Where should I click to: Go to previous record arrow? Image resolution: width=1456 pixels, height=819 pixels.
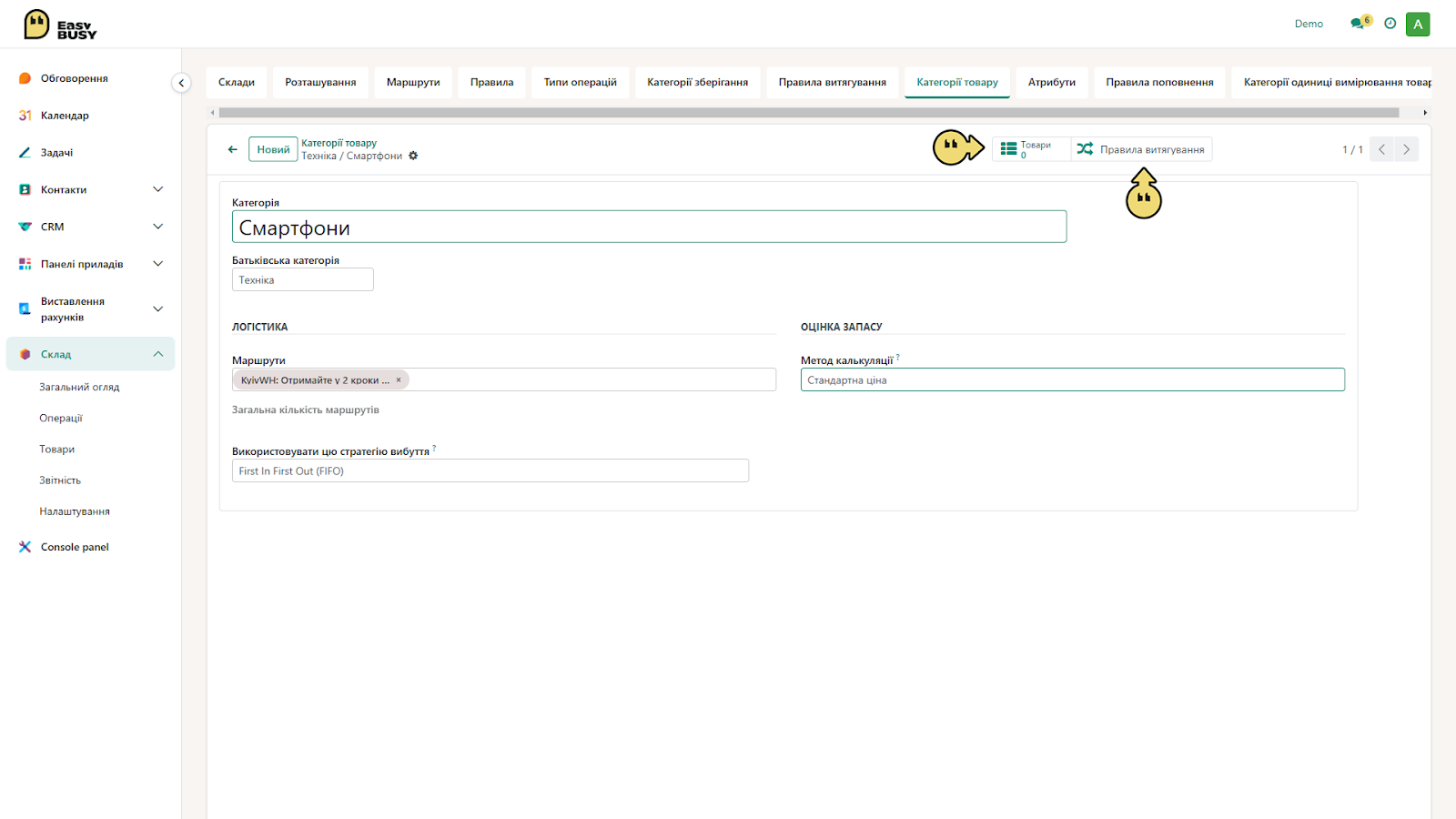1382,149
